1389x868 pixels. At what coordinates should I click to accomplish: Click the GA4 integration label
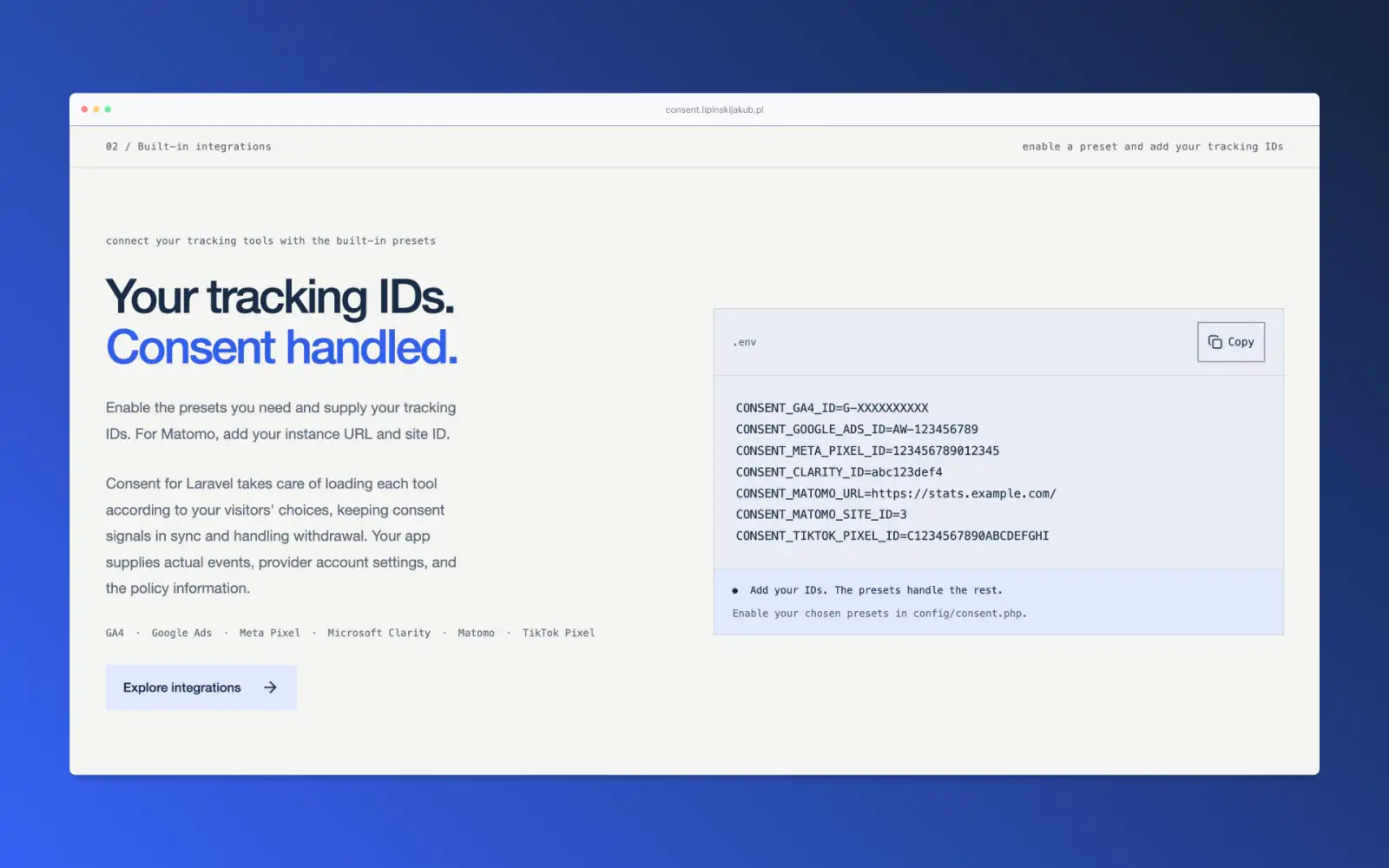click(115, 633)
